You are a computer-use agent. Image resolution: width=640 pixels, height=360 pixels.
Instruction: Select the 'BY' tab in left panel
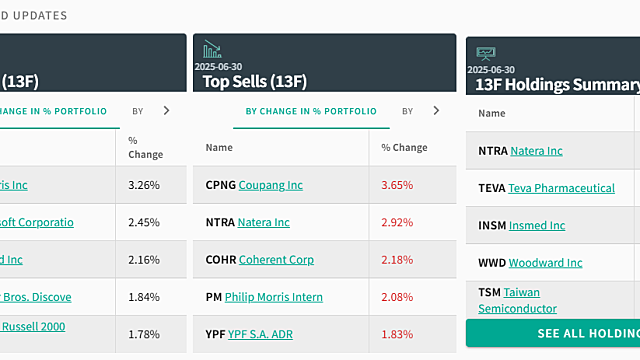click(138, 111)
